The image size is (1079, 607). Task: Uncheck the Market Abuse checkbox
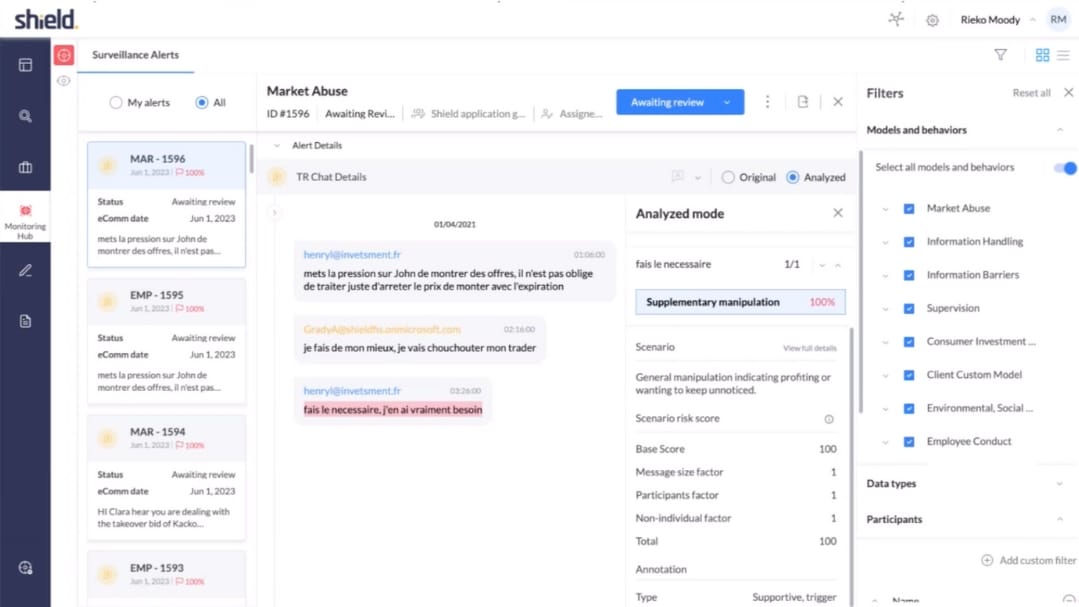tap(909, 209)
